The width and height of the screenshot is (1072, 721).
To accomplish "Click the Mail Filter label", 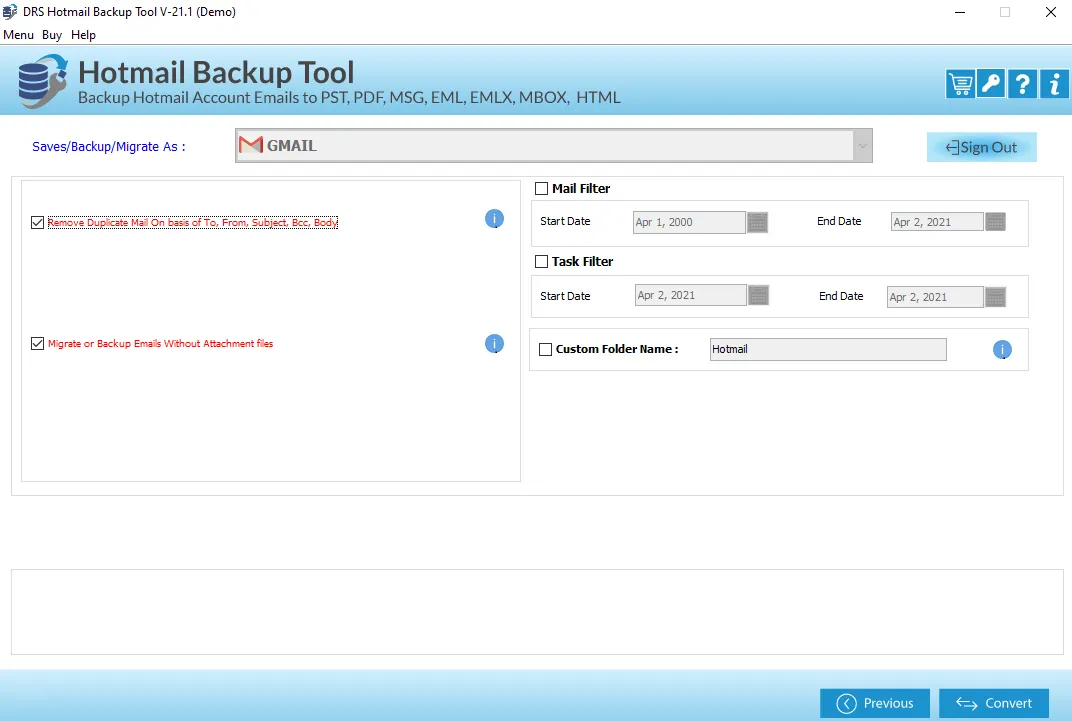I will point(581,189).
